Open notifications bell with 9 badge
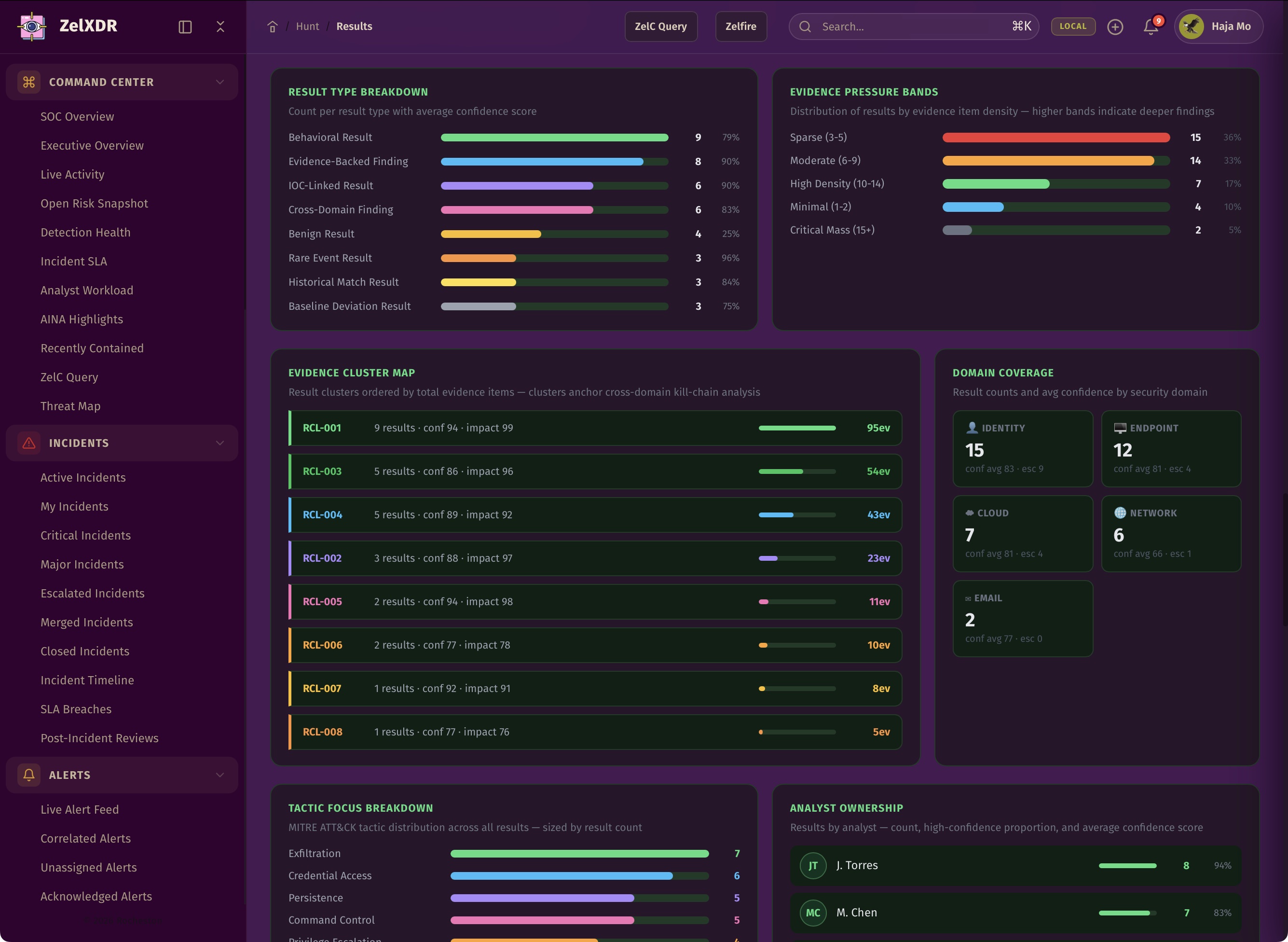The height and width of the screenshot is (942, 1288). tap(1151, 27)
